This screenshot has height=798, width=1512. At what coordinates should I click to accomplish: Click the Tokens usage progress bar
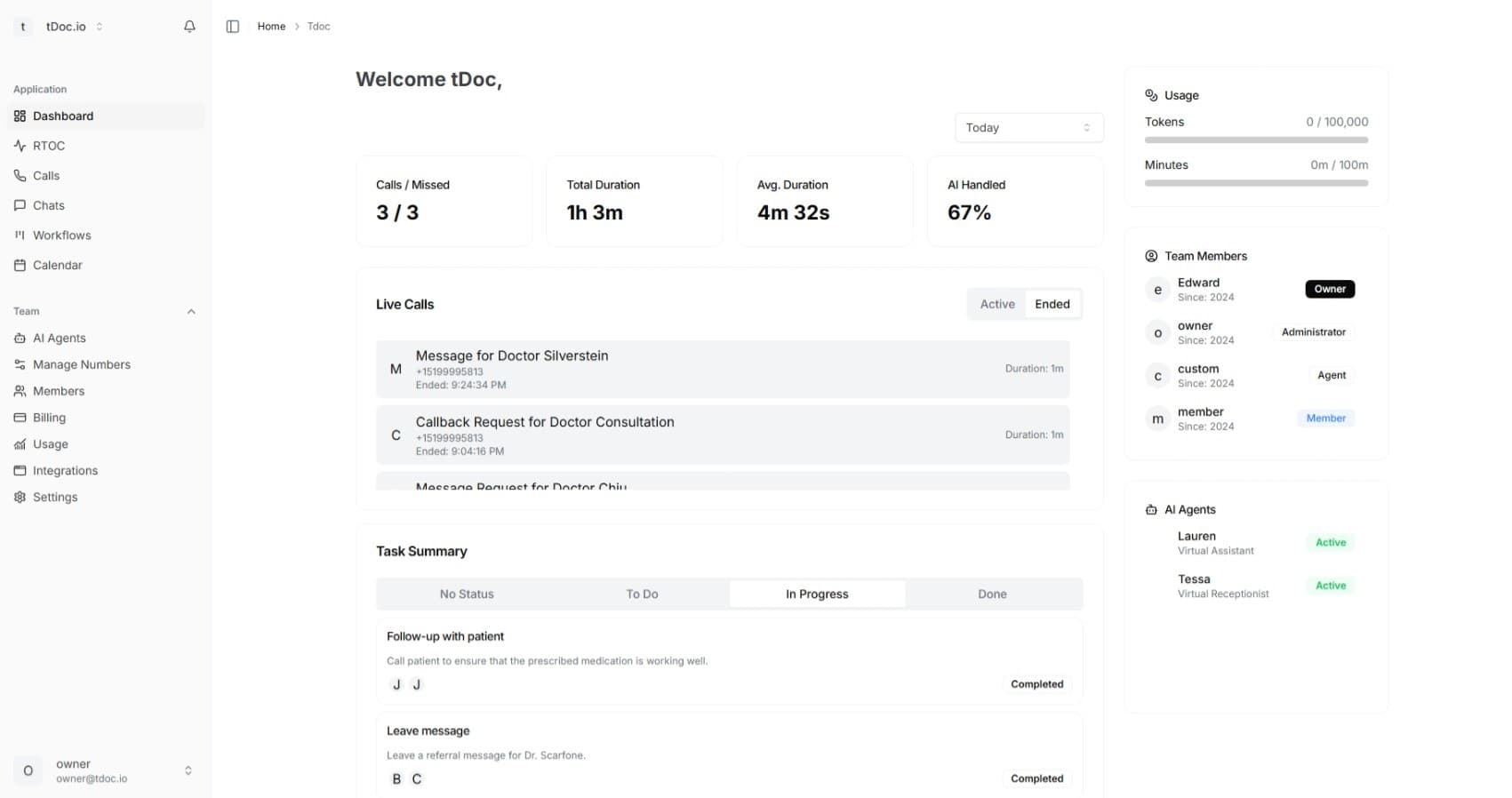point(1255,140)
